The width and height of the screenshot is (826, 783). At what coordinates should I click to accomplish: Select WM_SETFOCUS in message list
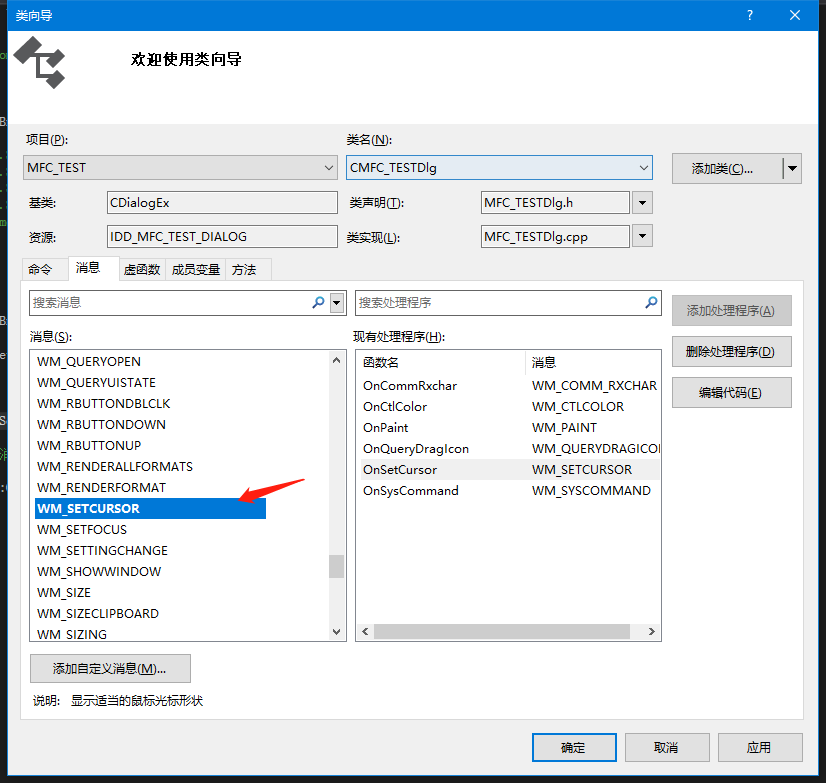pyautogui.click(x=82, y=530)
